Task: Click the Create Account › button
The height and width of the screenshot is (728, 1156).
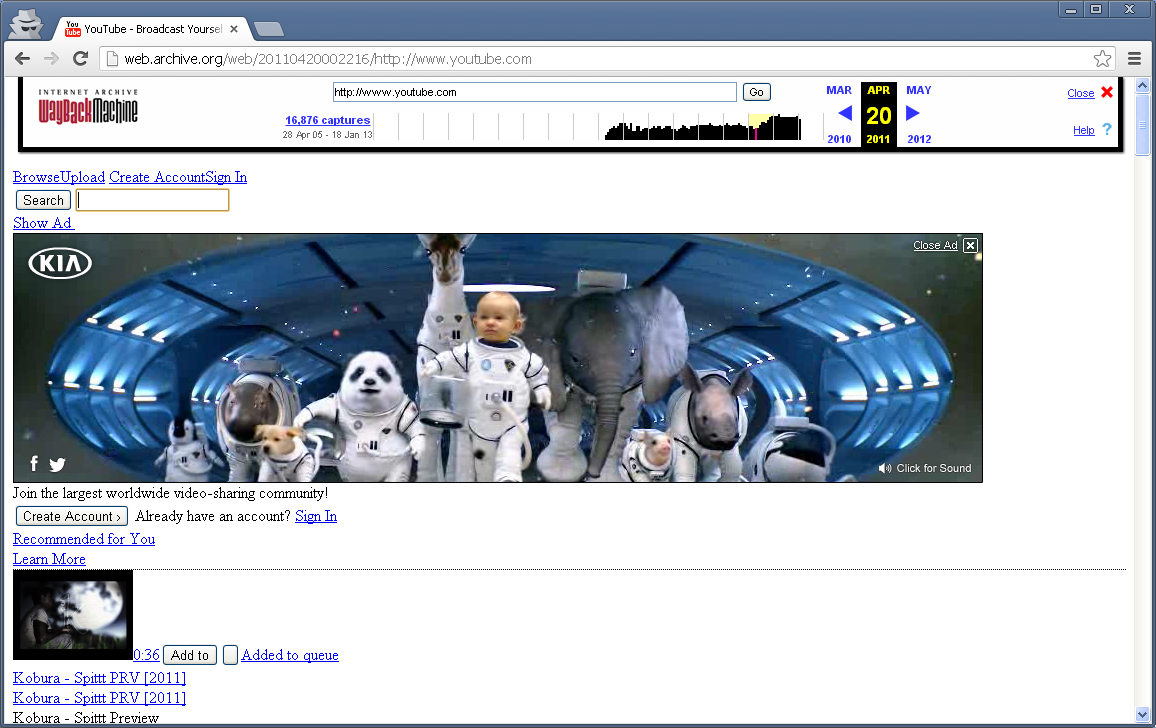Action: click(72, 516)
